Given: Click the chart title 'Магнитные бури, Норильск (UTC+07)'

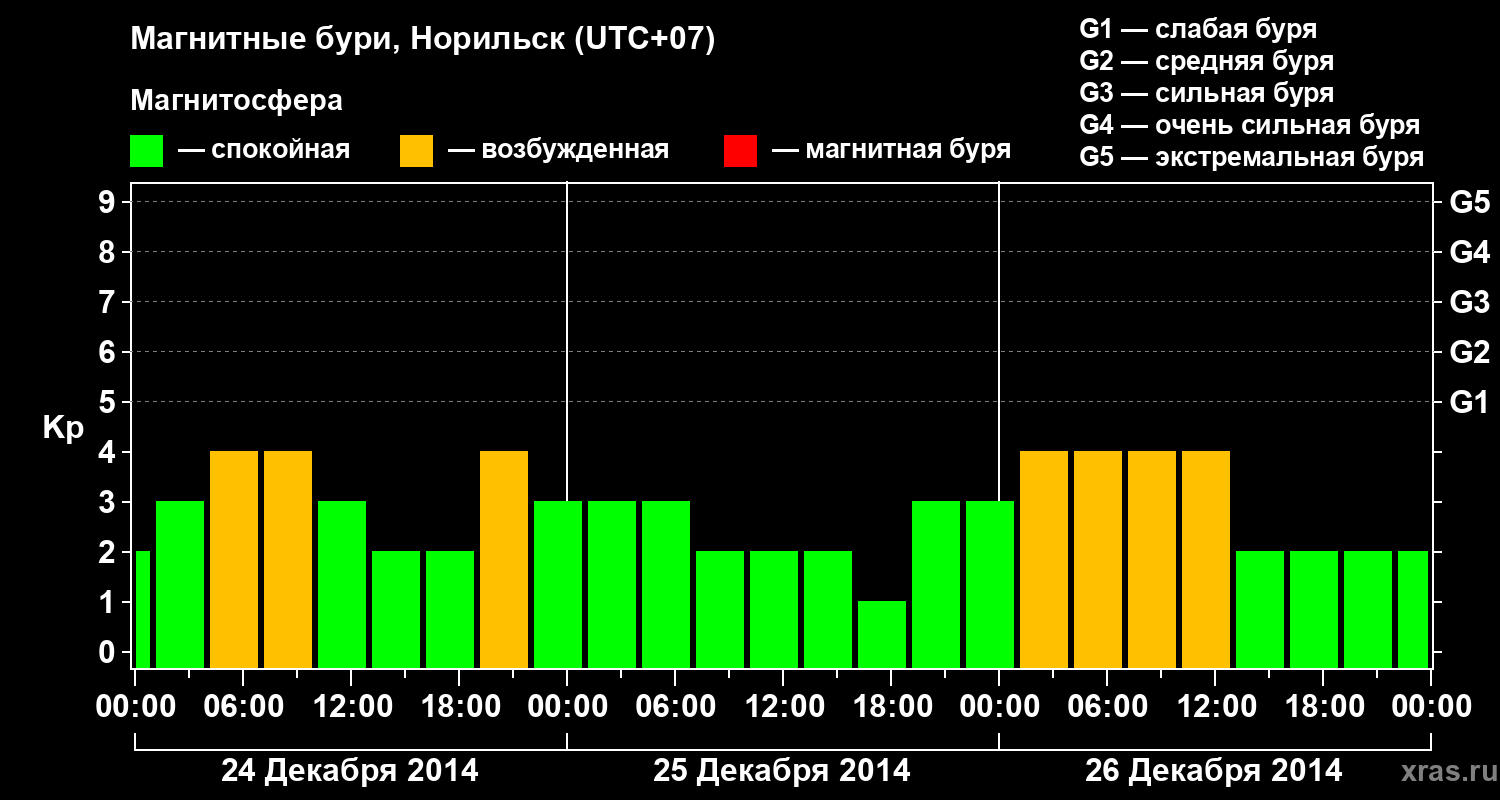Looking at the screenshot, I should [x=423, y=40].
